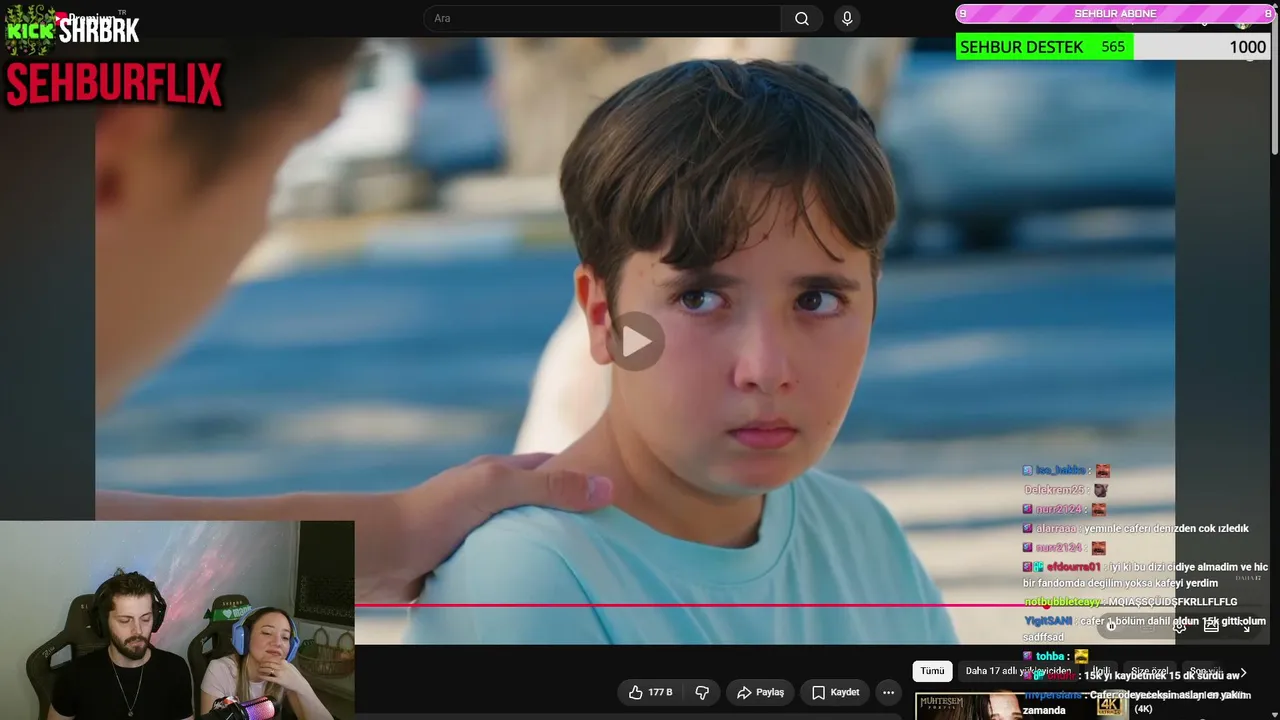Like the video with the thumbs-up button
1280x720 pixels.
point(650,692)
